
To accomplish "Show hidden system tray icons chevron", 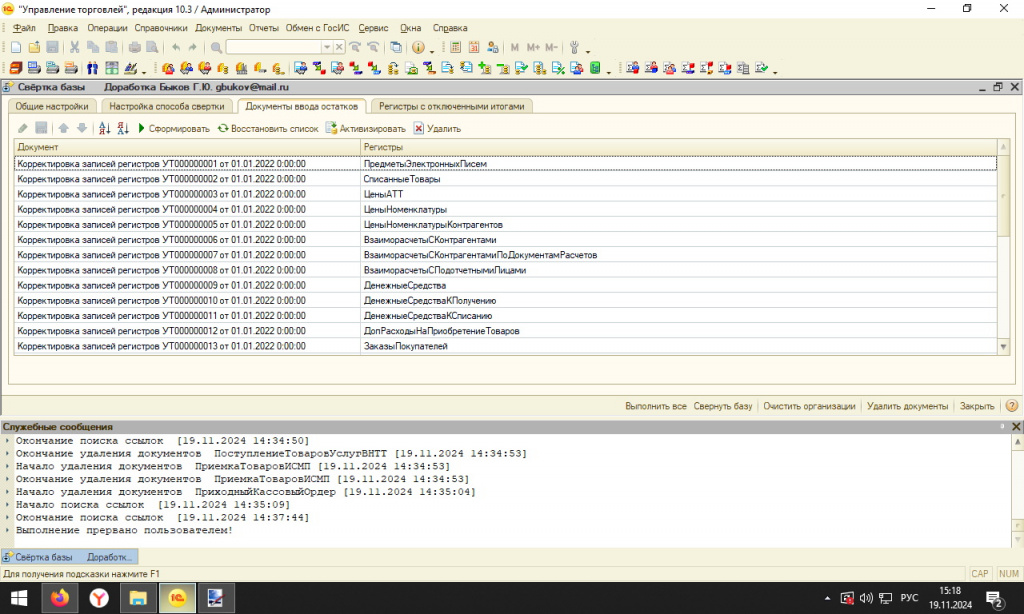I will 827,598.
